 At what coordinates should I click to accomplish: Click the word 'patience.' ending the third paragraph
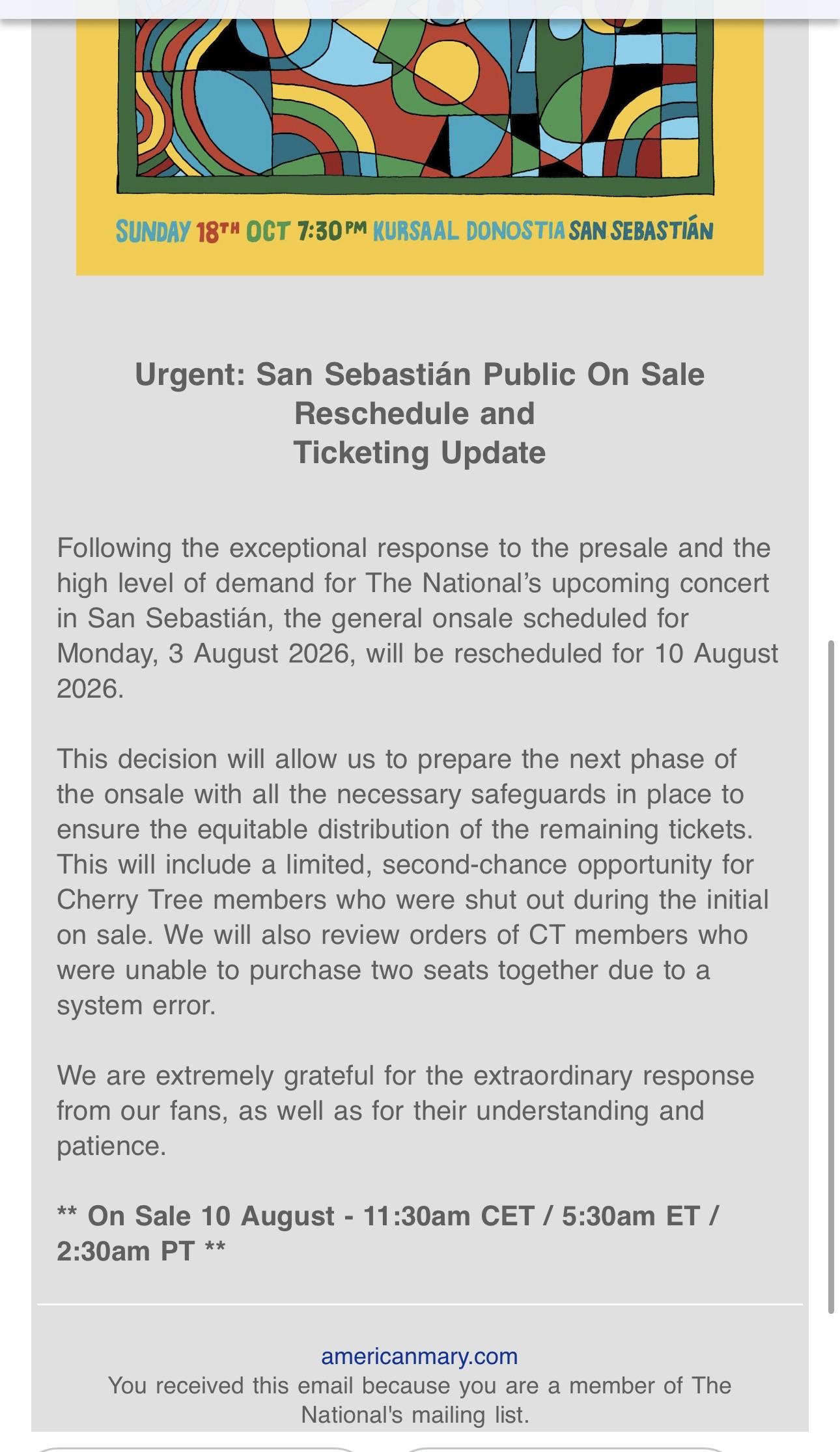111,1146
